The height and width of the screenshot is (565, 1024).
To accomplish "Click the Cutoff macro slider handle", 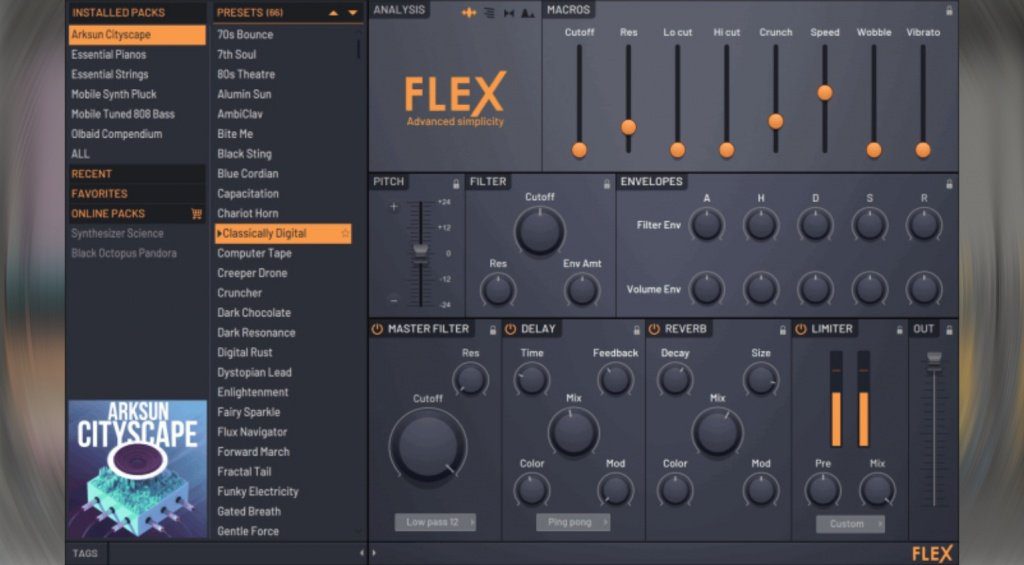I will click(579, 150).
